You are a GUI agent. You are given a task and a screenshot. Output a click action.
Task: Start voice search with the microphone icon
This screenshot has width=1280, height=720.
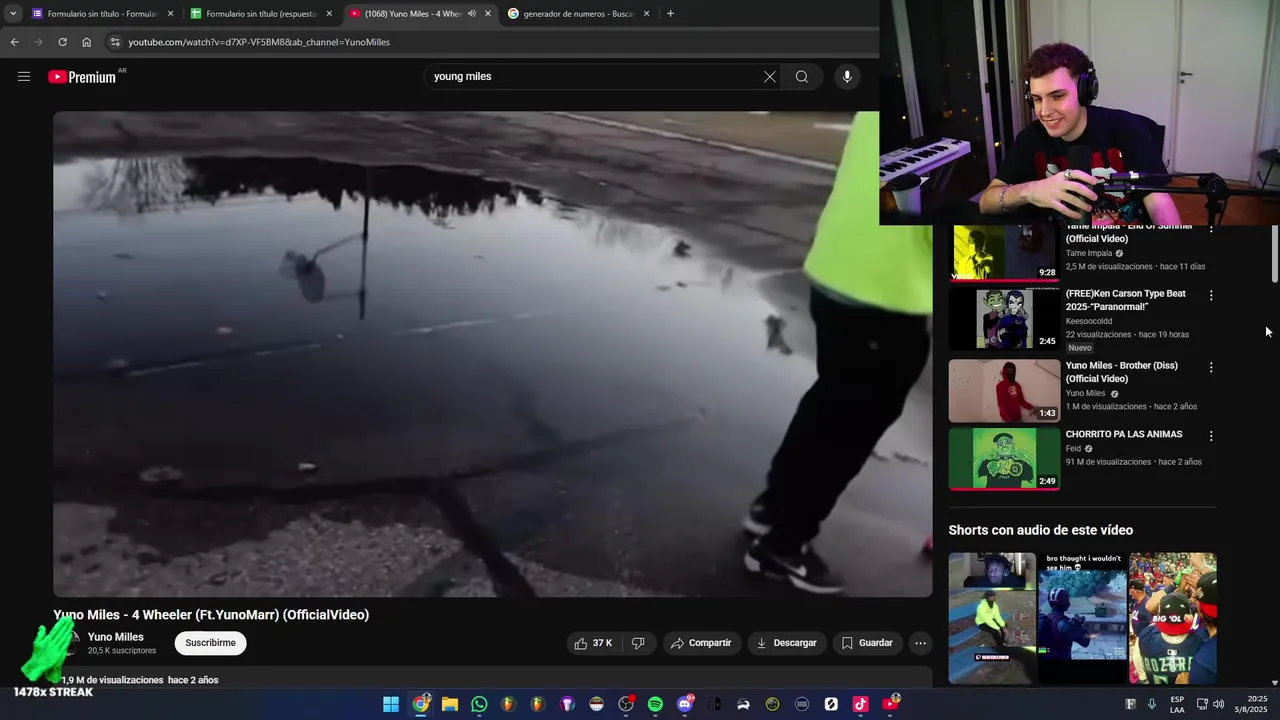[x=847, y=77]
